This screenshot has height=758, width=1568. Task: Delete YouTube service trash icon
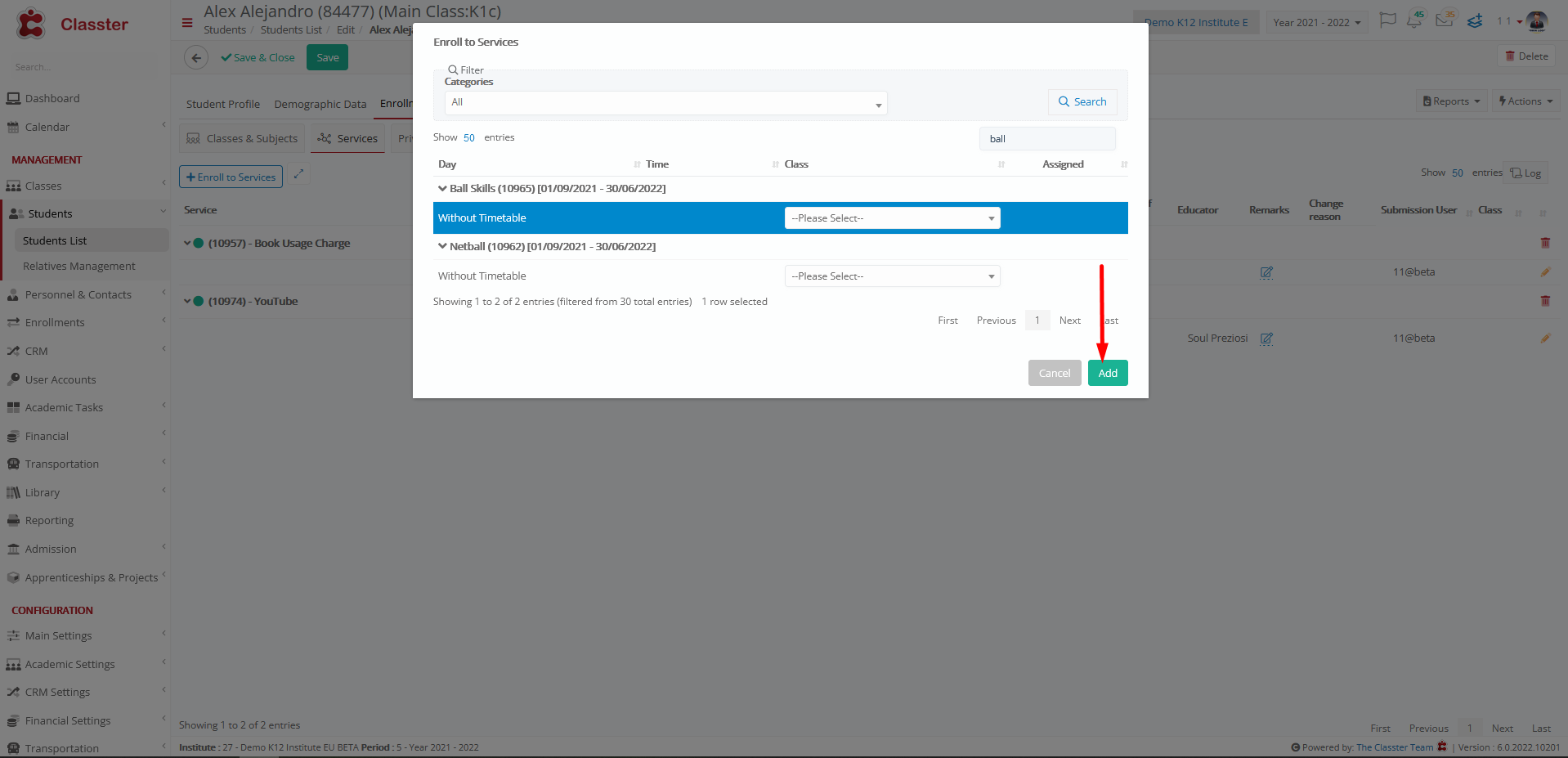tap(1545, 301)
